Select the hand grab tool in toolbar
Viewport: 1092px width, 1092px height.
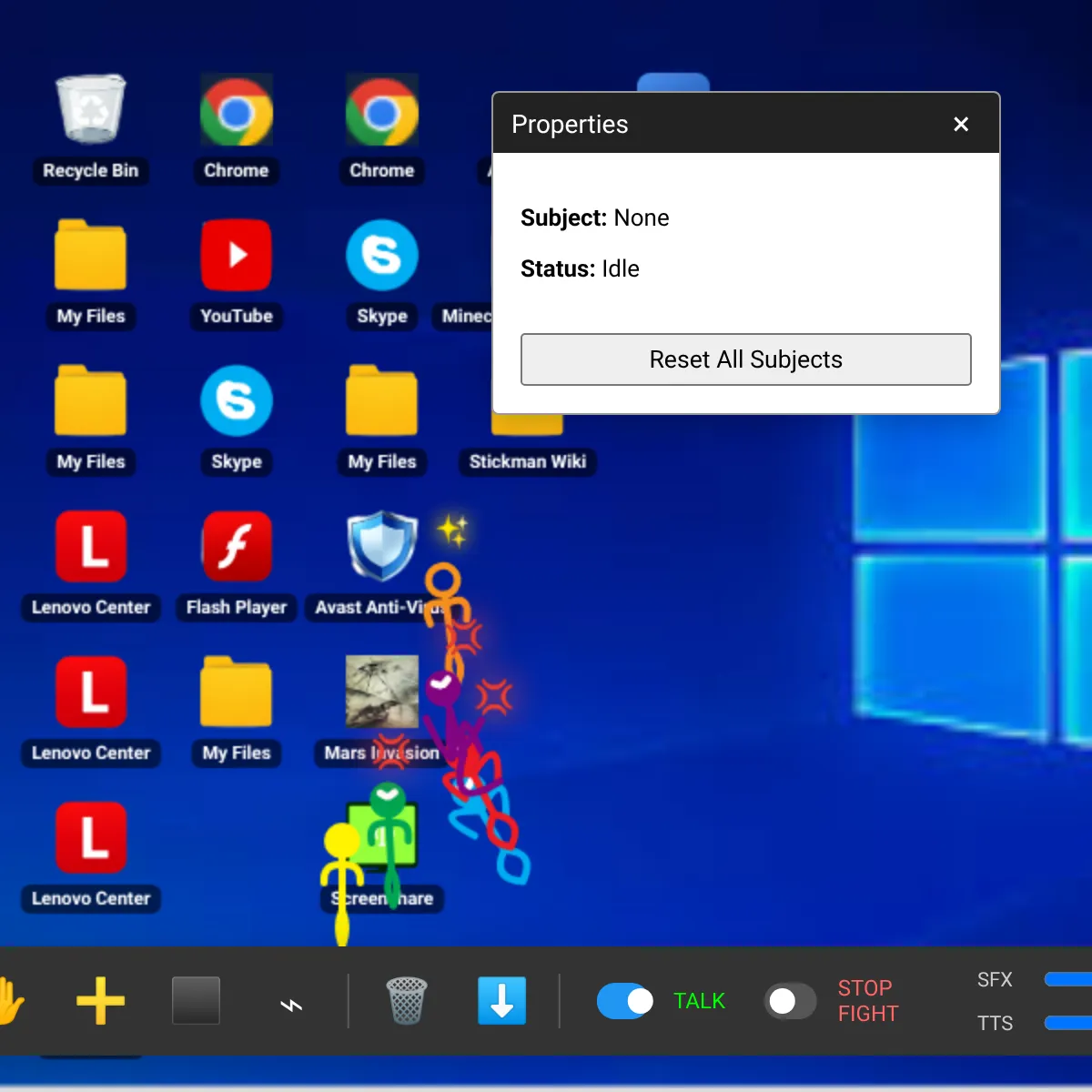click(11, 1001)
